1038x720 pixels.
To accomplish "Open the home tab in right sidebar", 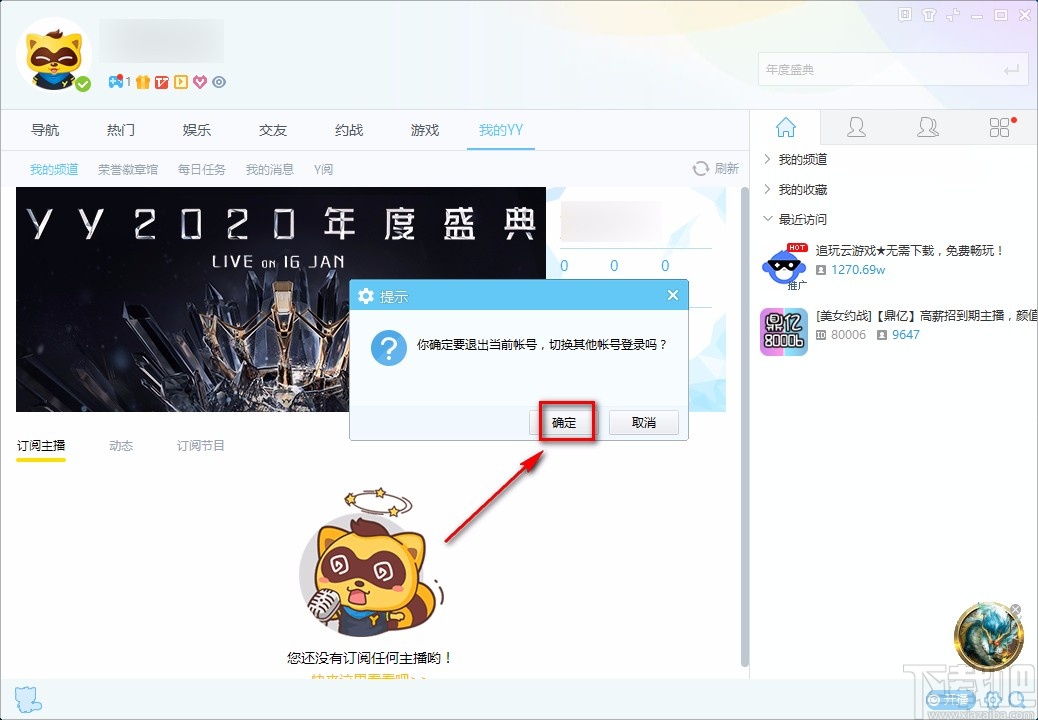I will pos(786,127).
